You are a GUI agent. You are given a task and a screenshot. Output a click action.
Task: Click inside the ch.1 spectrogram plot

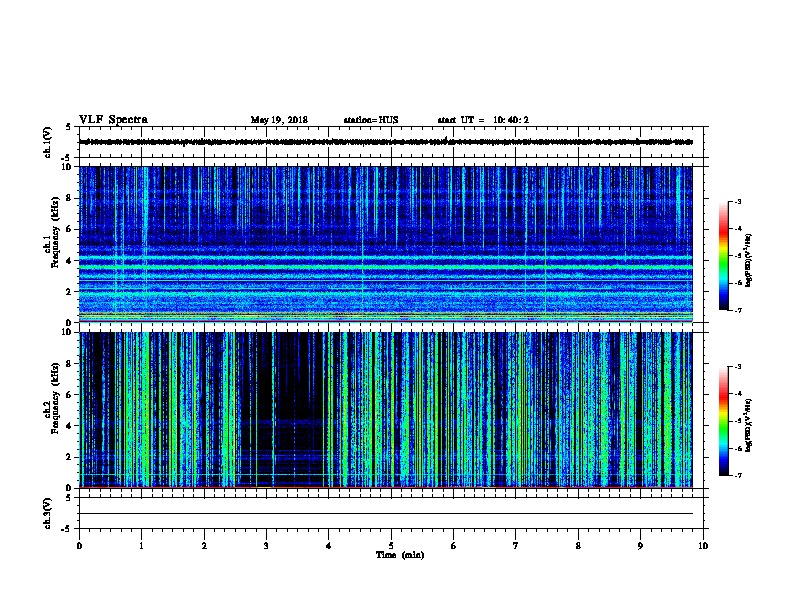pyautogui.click(x=386, y=244)
